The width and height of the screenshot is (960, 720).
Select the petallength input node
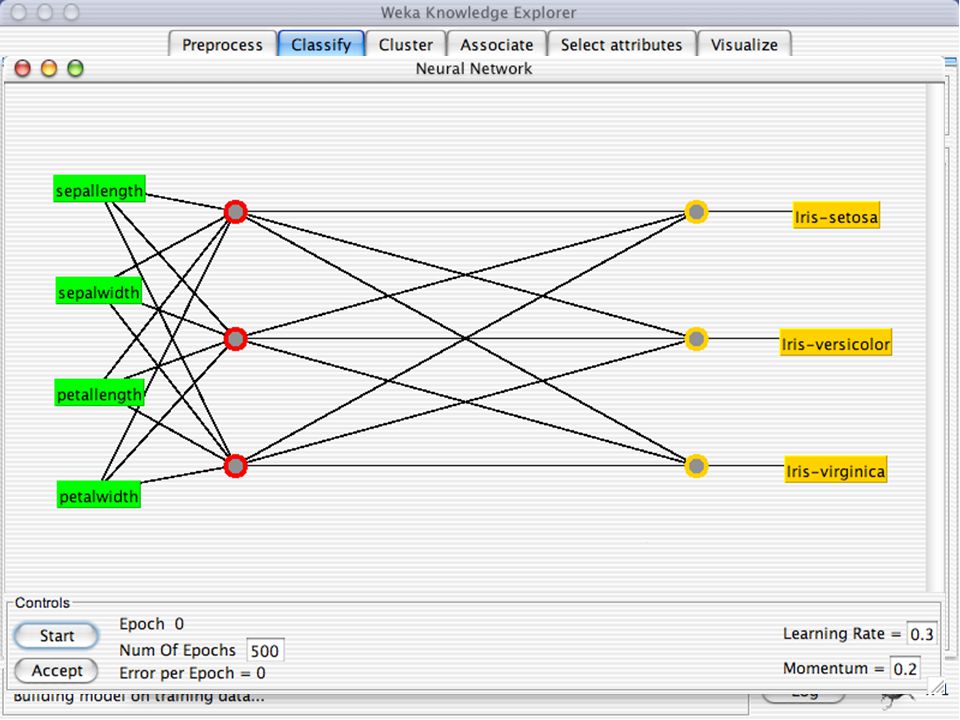click(99, 392)
